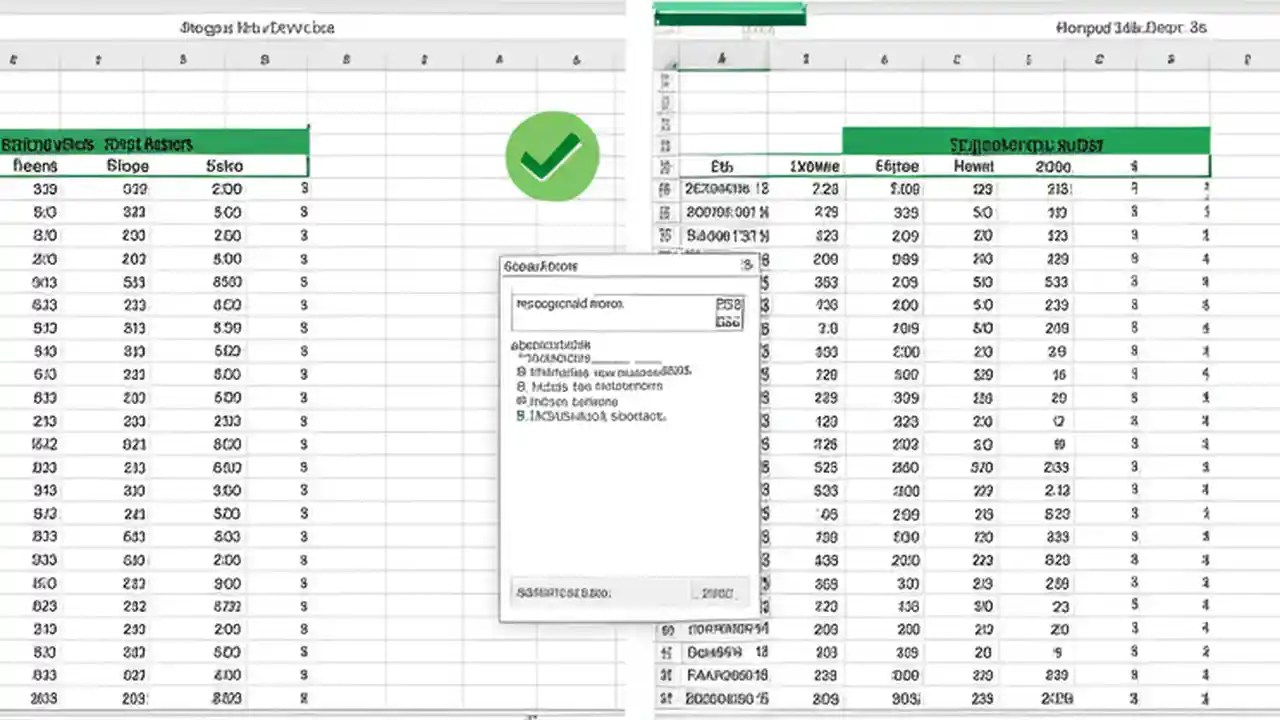Screen dimensions: 1280x720
Task: Click inside the dialog's search input box
Action: (610, 310)
